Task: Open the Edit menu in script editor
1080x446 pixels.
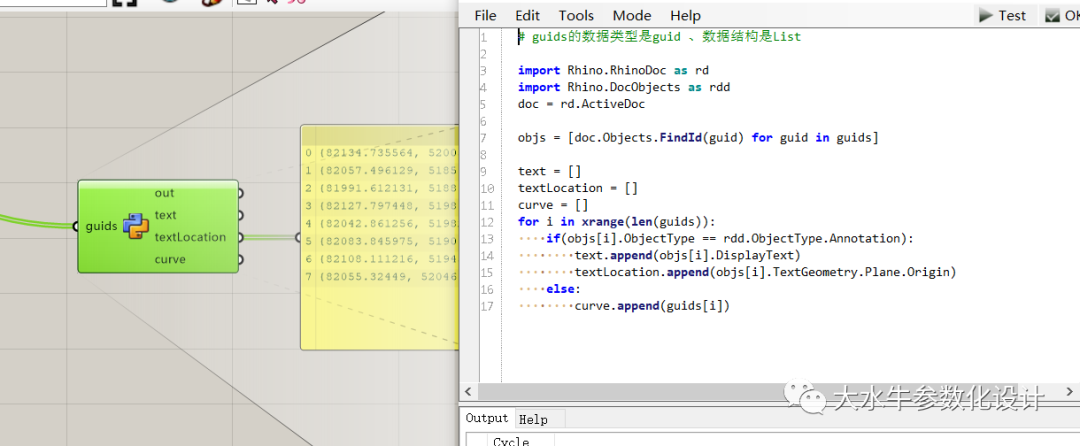Action: click(528, 15)
